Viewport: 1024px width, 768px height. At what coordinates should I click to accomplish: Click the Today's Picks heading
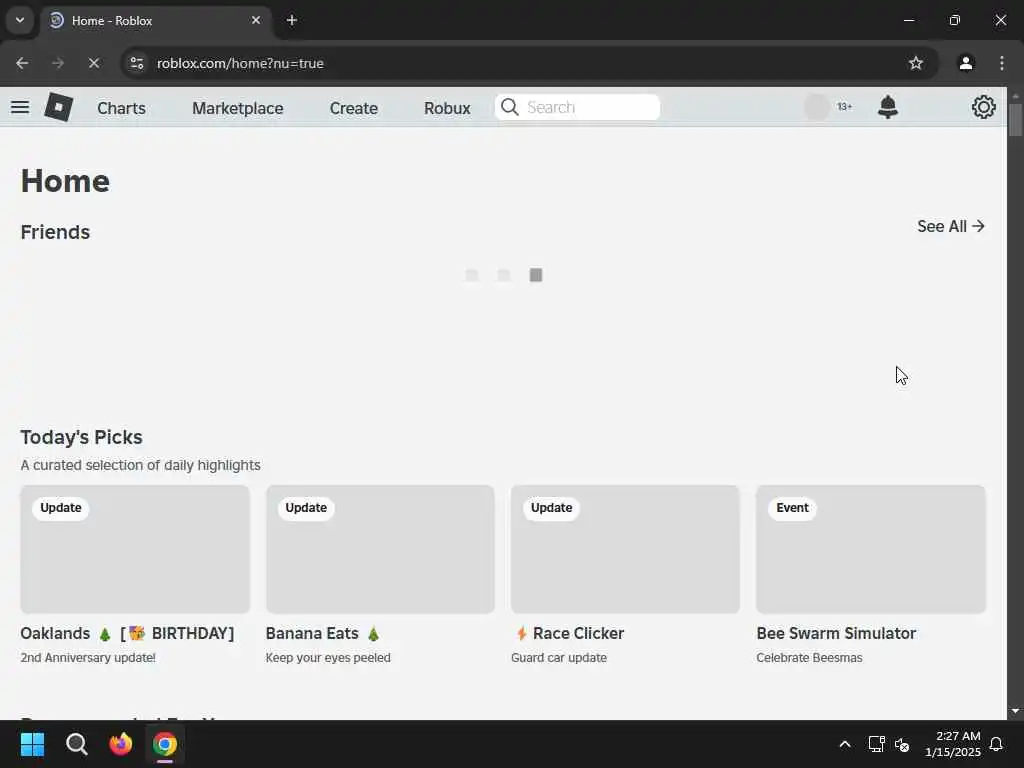tap(82, 437)
